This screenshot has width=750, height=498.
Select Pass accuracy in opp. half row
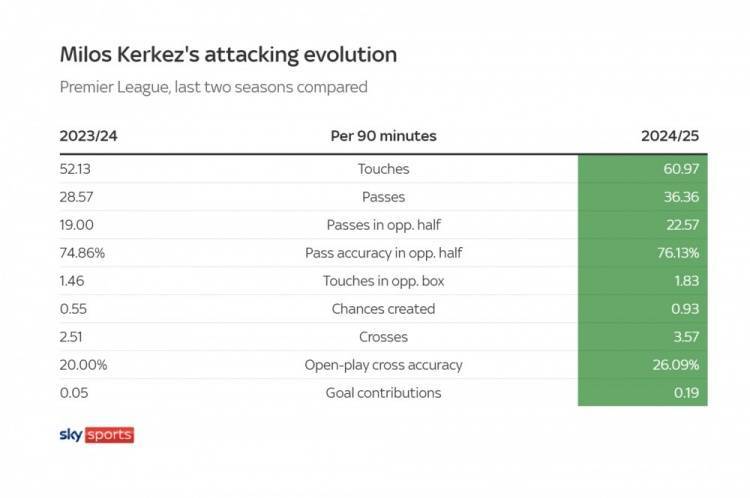pos(384,253)
